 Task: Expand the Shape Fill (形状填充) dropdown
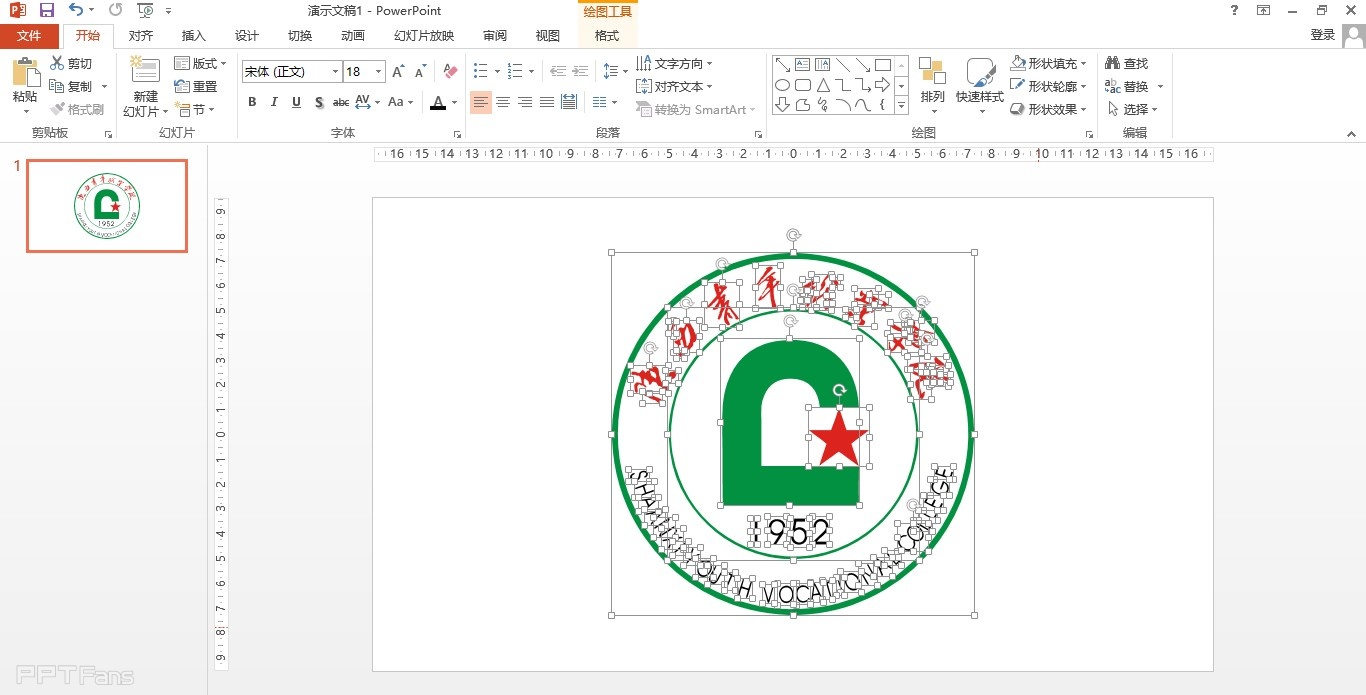[1084, 64]
